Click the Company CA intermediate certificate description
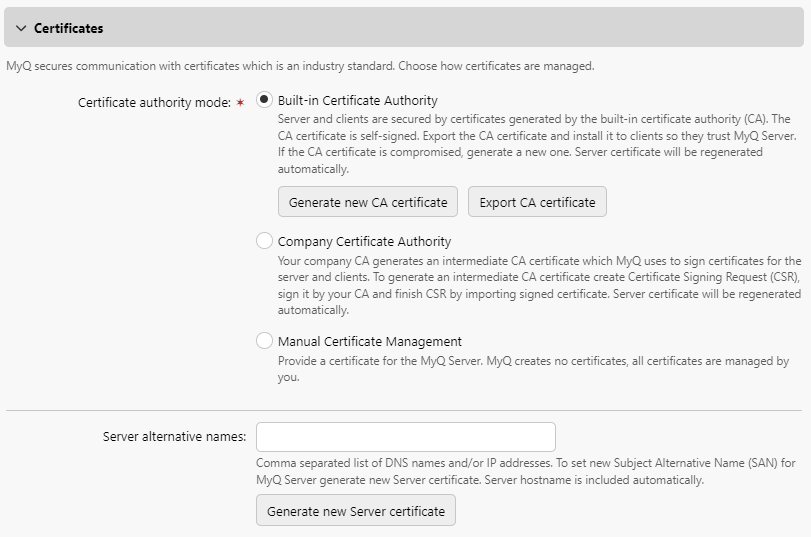This screenshot has height=537, width=811. [x=538, y=286]
